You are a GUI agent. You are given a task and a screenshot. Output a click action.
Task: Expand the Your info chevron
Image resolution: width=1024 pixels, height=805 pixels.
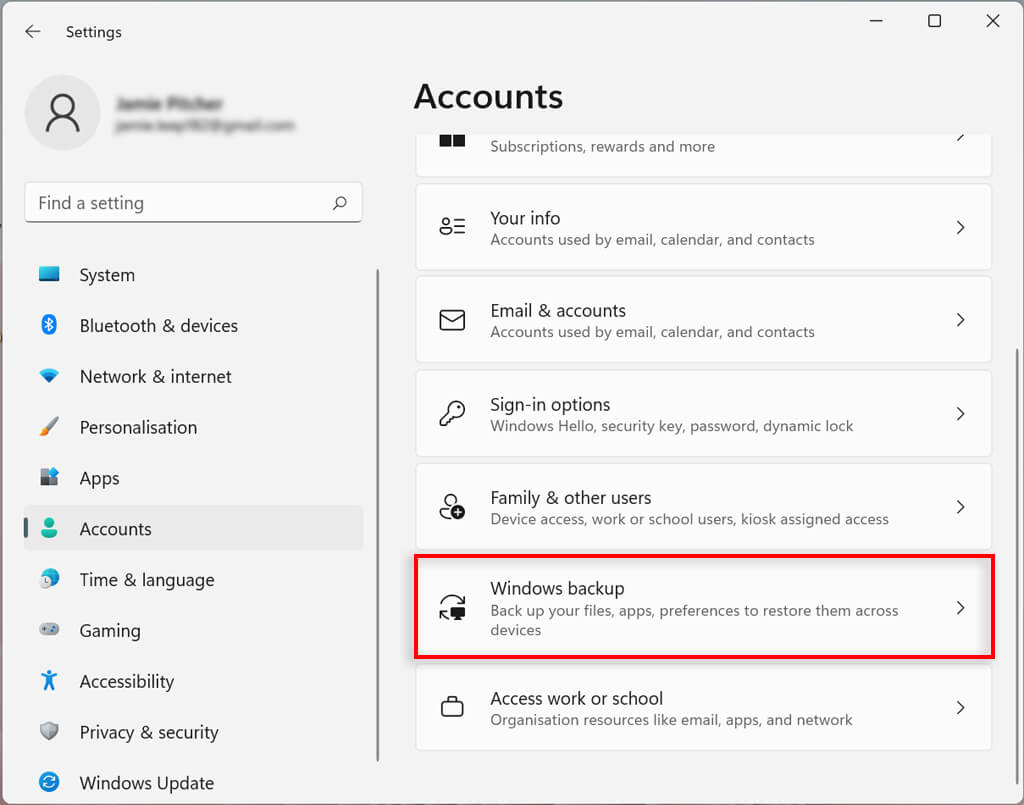click(x=960, y=228)
